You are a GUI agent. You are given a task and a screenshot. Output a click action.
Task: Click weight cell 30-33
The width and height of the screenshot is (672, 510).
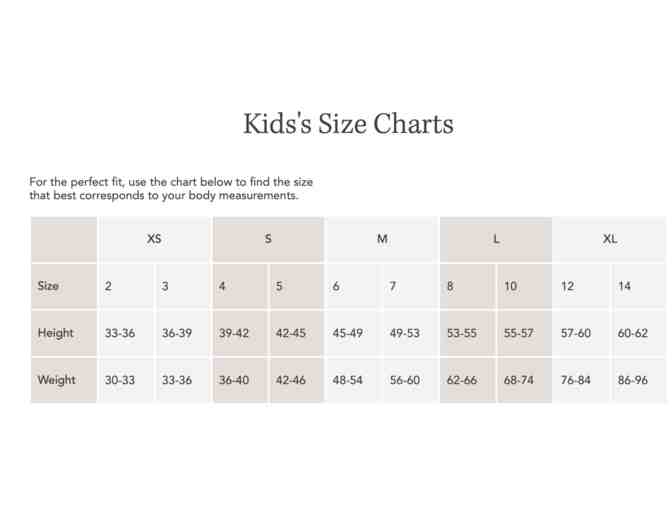coord(120,380)
